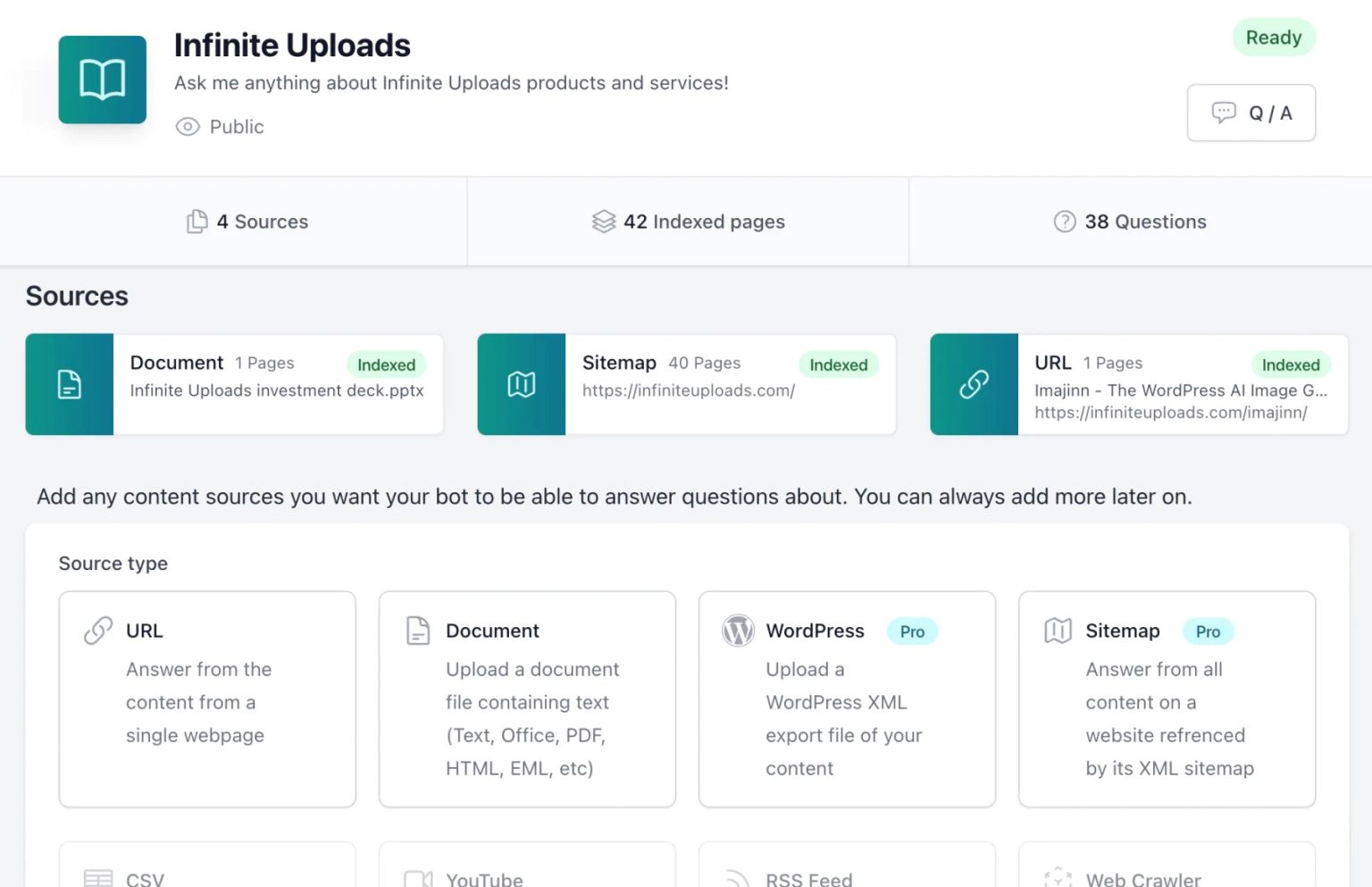This screenshot has height=887, width=1372.
Task: Click the Pro badge on the WordPress card
Action: (x=912, y=632)
